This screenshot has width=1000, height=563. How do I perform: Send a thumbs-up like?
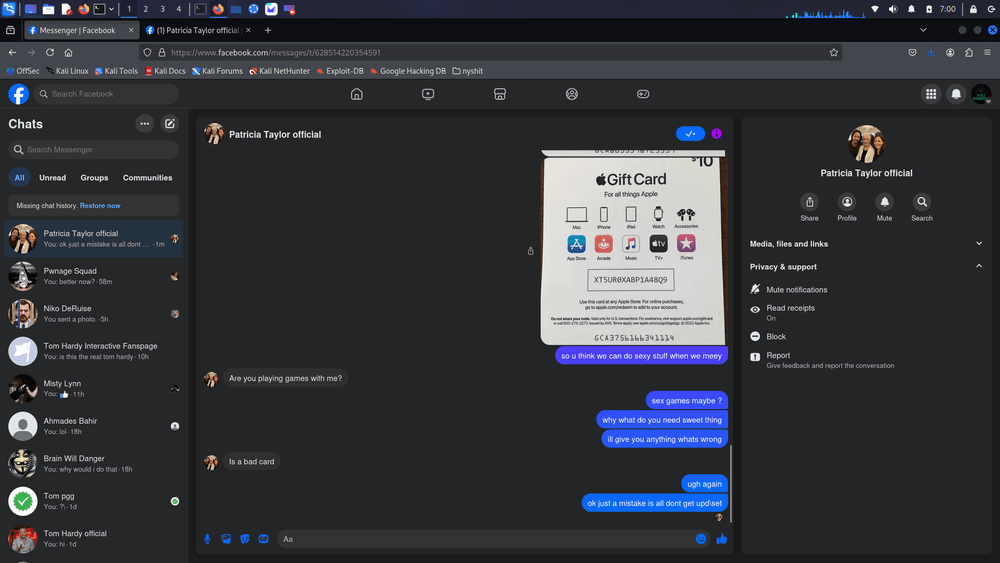pos(721,539)
